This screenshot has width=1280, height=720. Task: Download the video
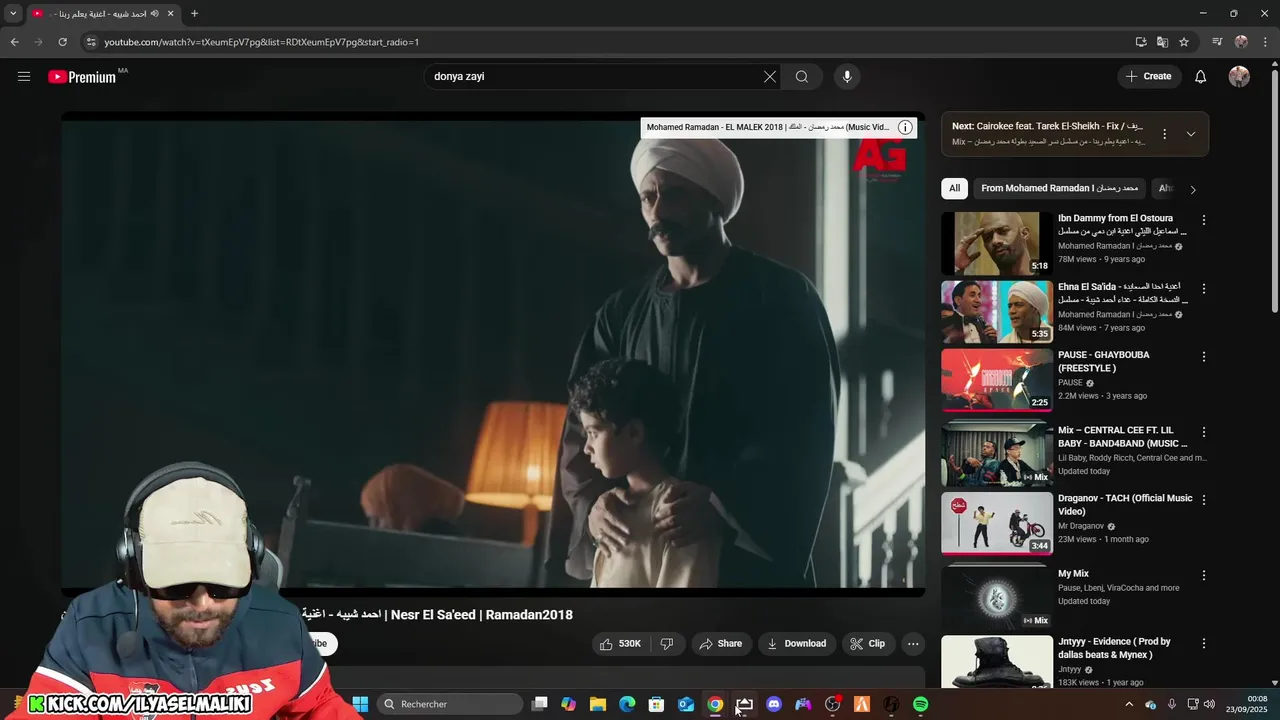[796, 644]
